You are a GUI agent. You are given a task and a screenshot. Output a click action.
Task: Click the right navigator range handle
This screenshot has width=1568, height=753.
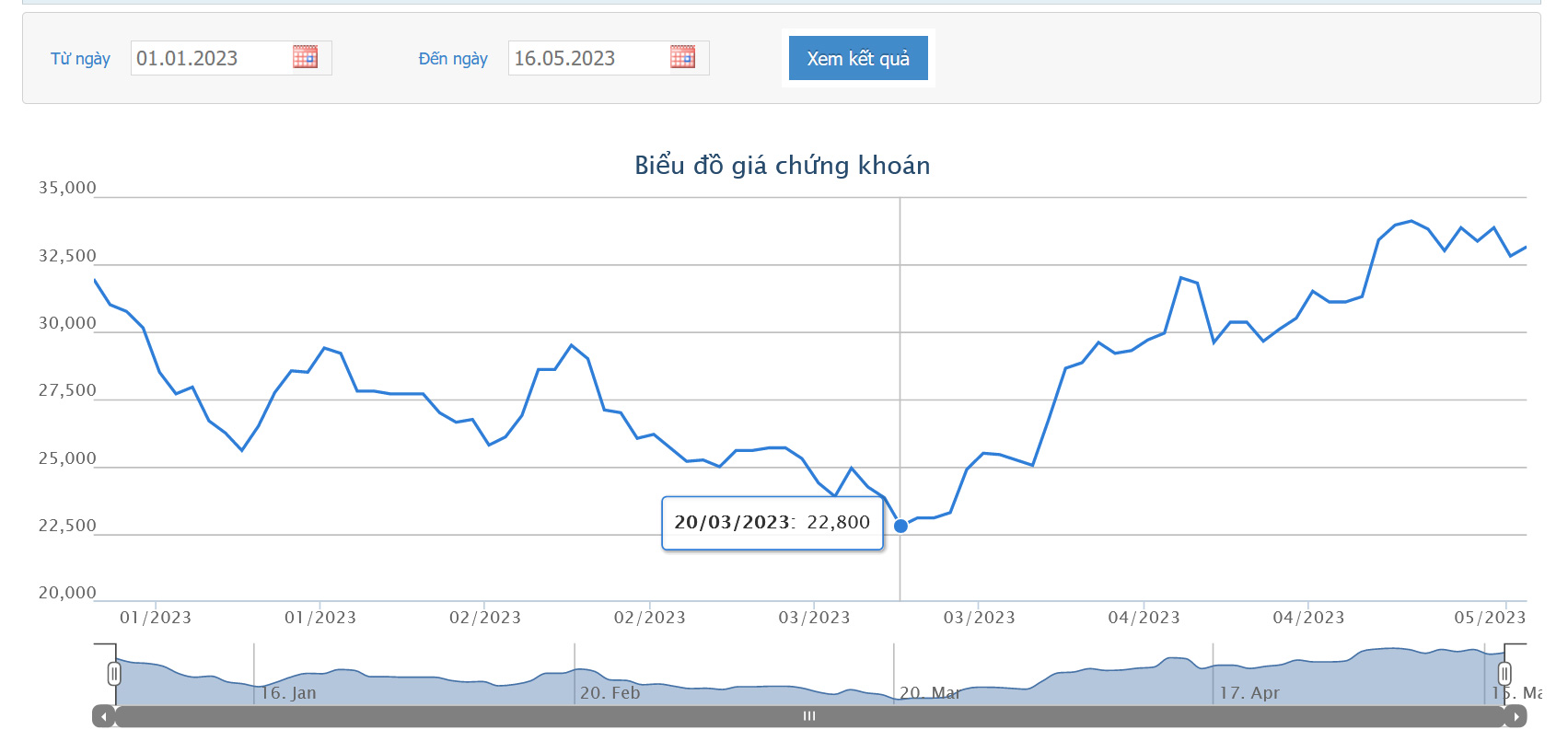tap(1504, 674)
